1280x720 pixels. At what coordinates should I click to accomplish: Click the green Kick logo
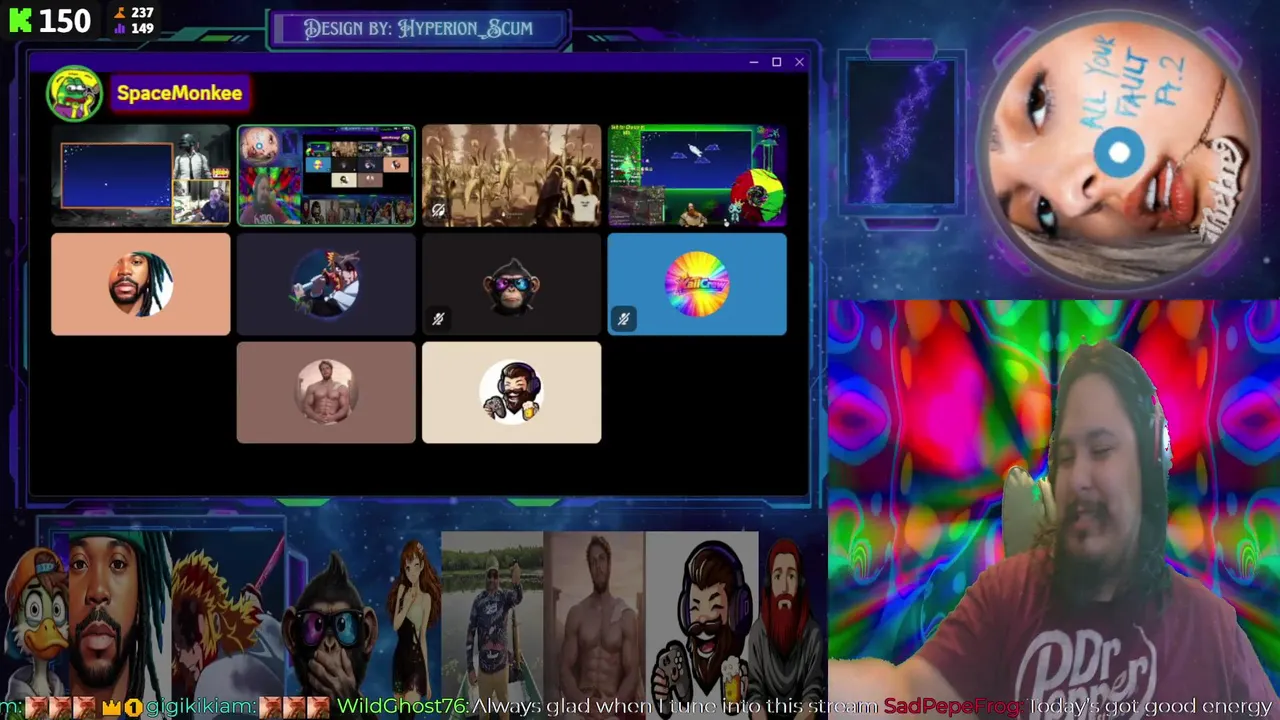[20, 20]
